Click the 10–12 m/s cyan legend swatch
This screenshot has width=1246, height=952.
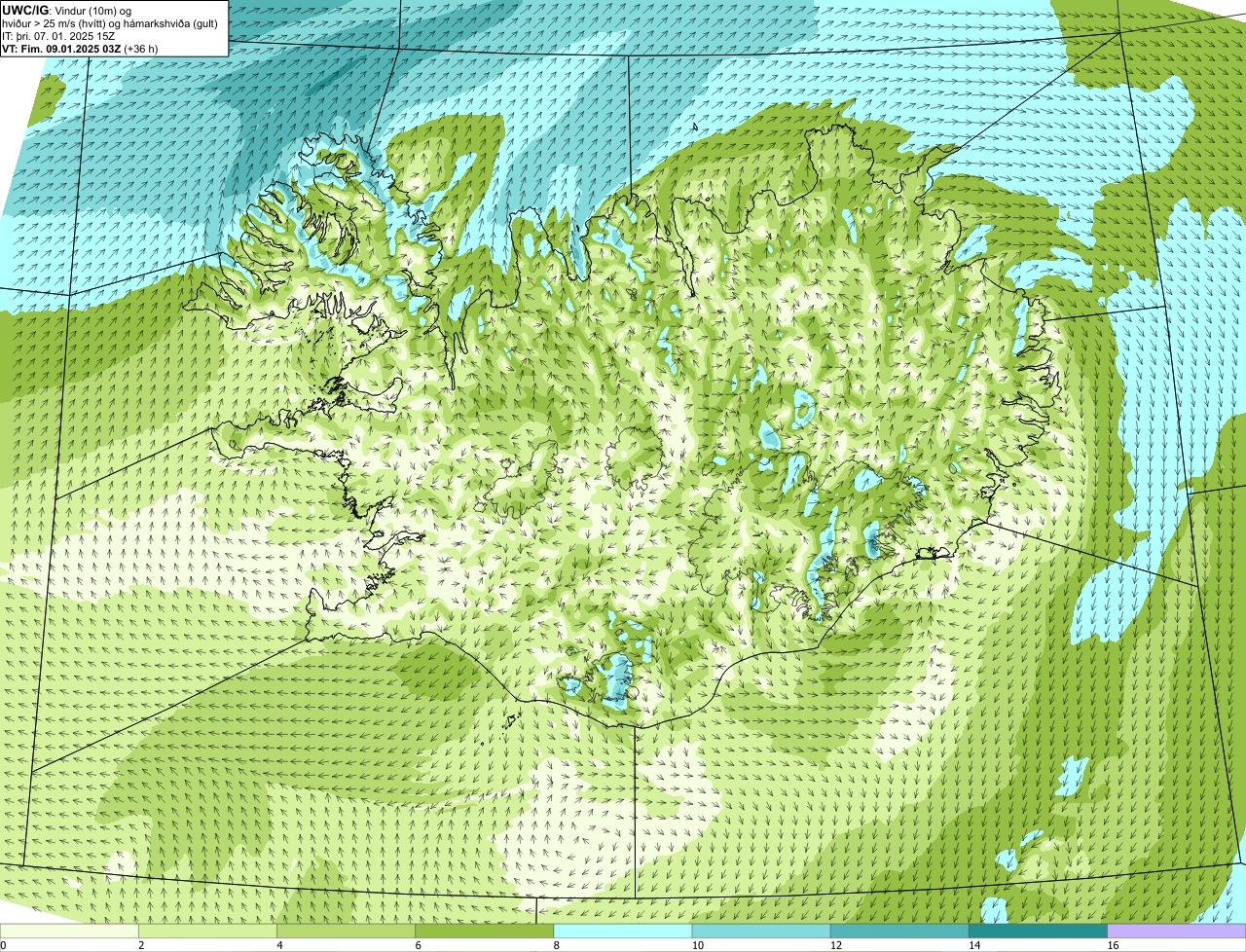[762, 931]
